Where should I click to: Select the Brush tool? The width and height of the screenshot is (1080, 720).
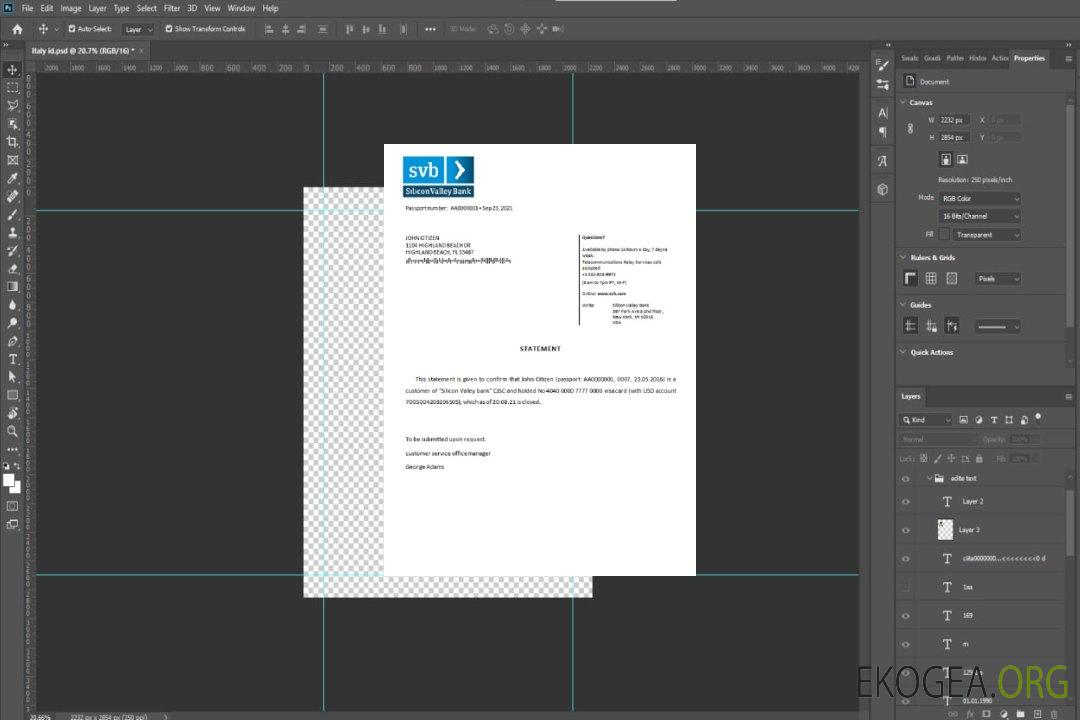[12, 214]
